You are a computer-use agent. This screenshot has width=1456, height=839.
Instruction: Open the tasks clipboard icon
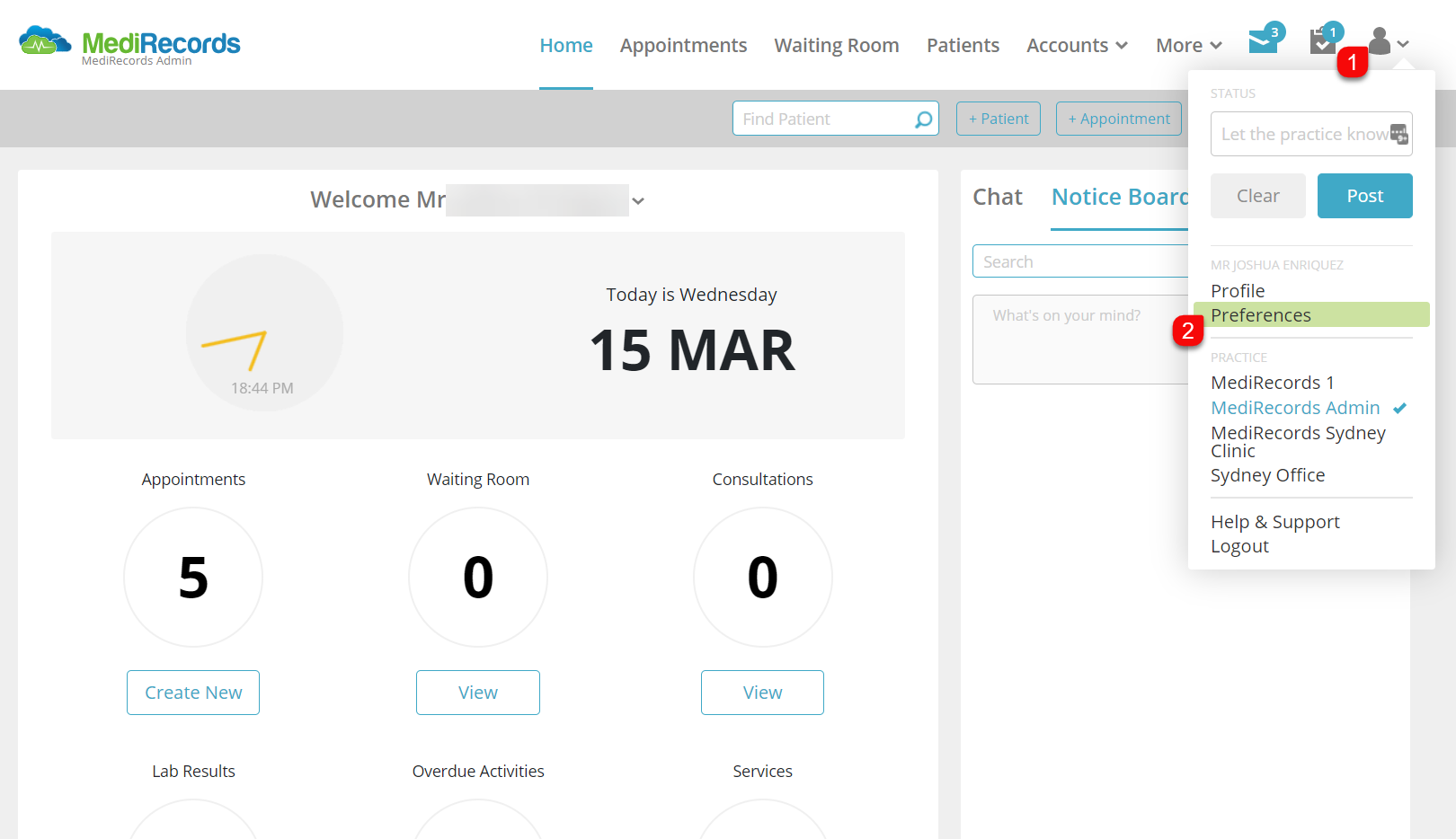[x=1322, y=41]
